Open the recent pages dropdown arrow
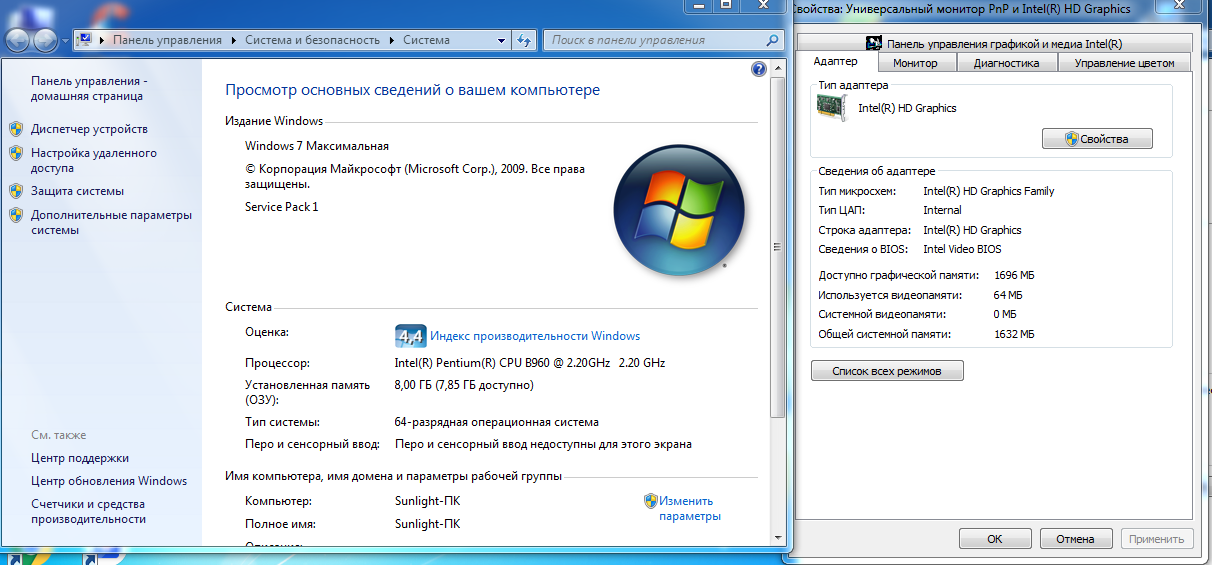Screen dimensions: 1212x565 (65, 41)
